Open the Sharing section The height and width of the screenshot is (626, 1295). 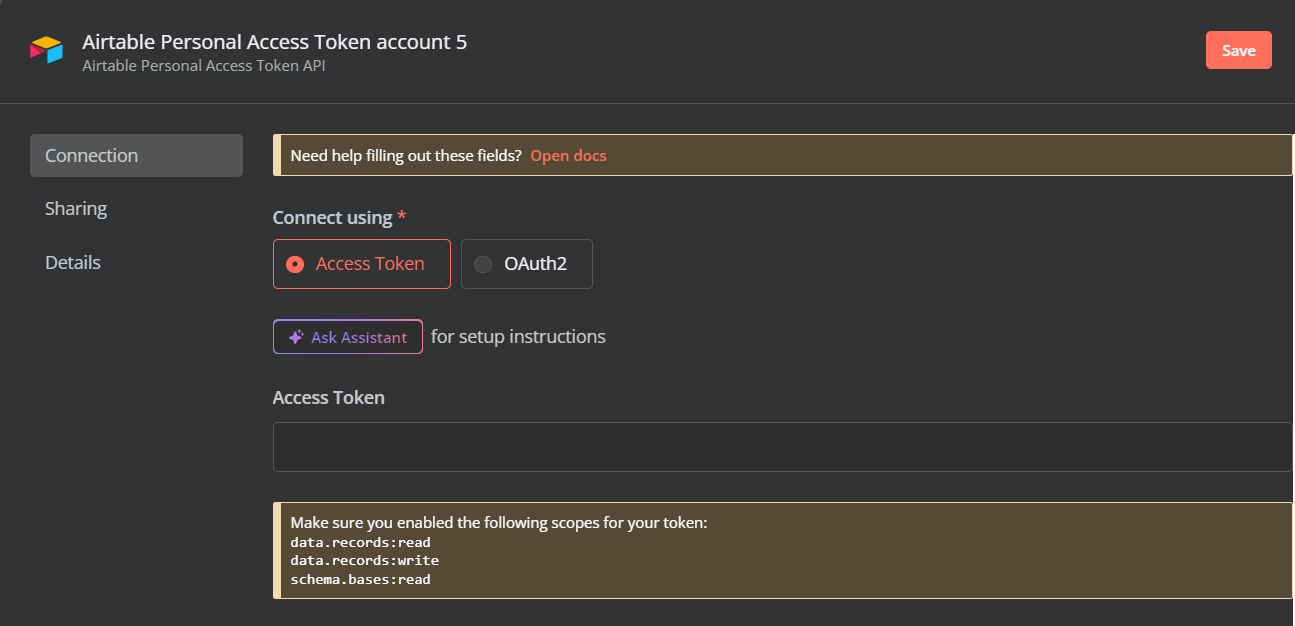[x=76, y=208]
